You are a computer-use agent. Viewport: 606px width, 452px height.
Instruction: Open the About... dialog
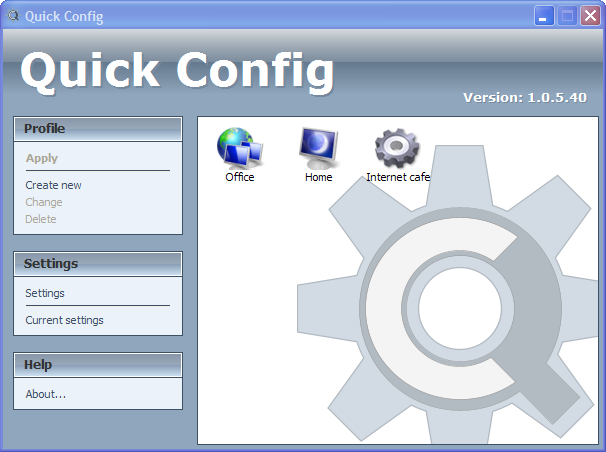tap(46, 394)
